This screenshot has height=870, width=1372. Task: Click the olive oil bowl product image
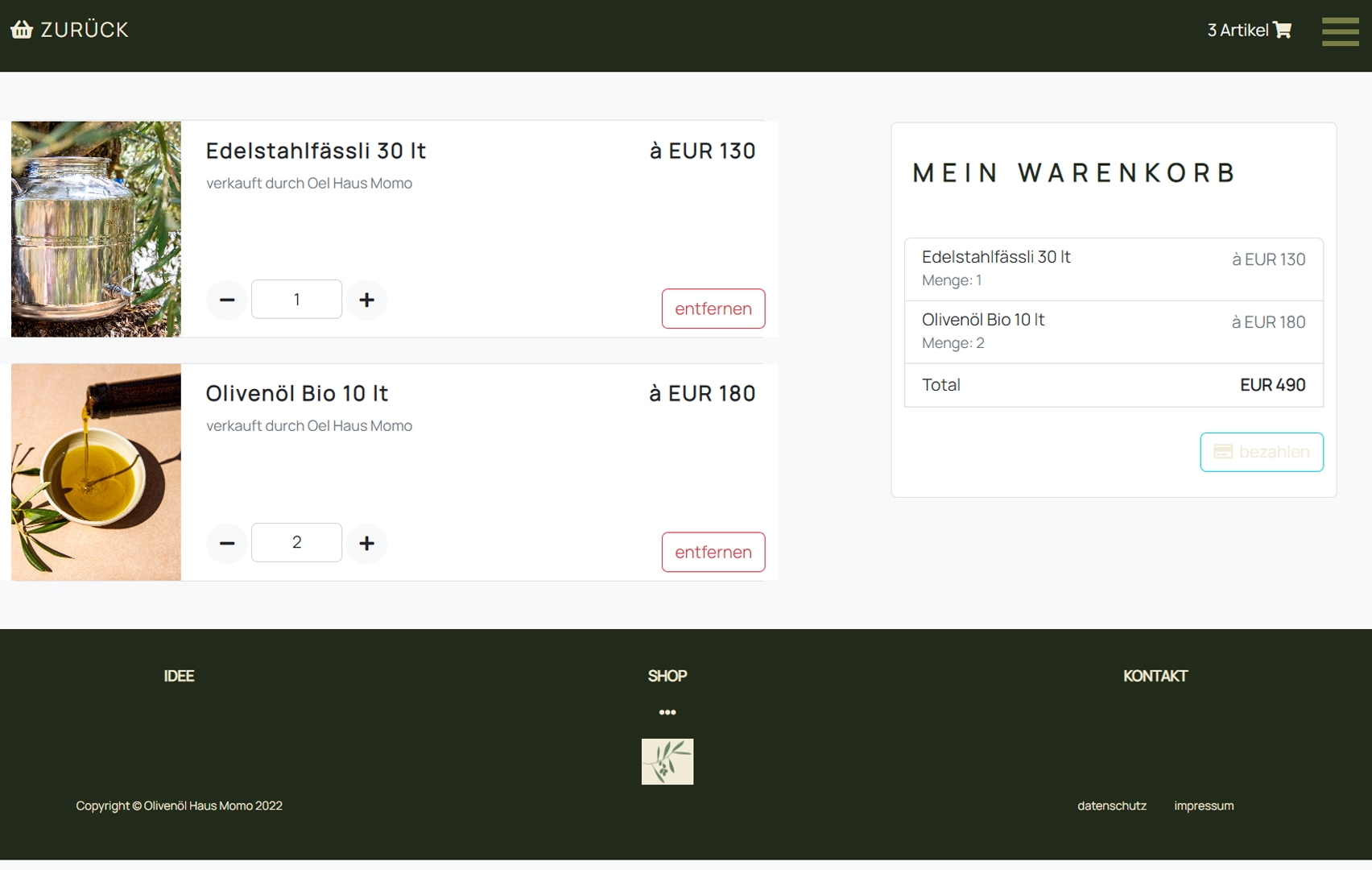[x=96, y=472]
